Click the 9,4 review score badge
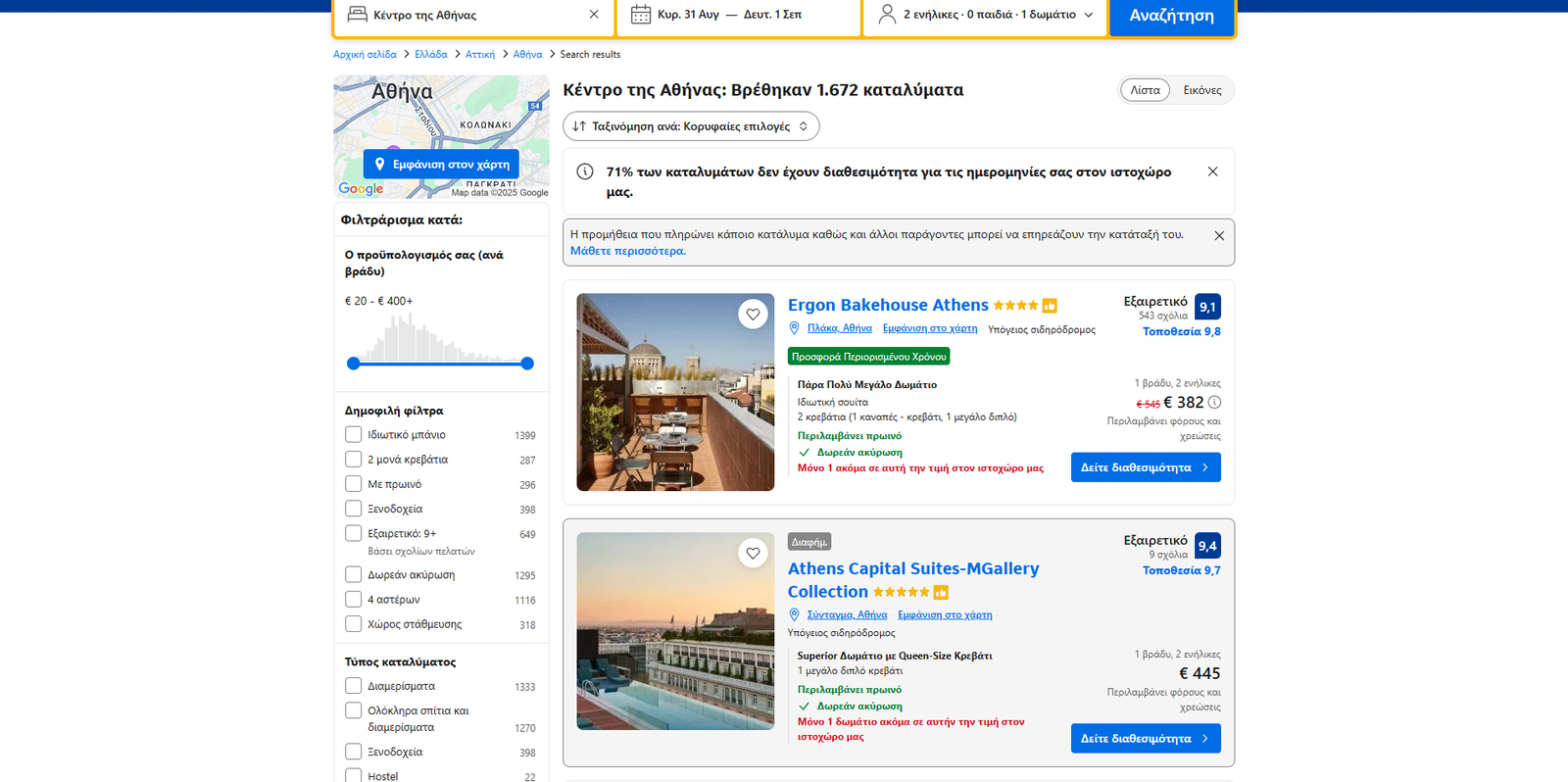This screenshot has width=1568, height=782. pyautogui.click(x=1207, y=546)
